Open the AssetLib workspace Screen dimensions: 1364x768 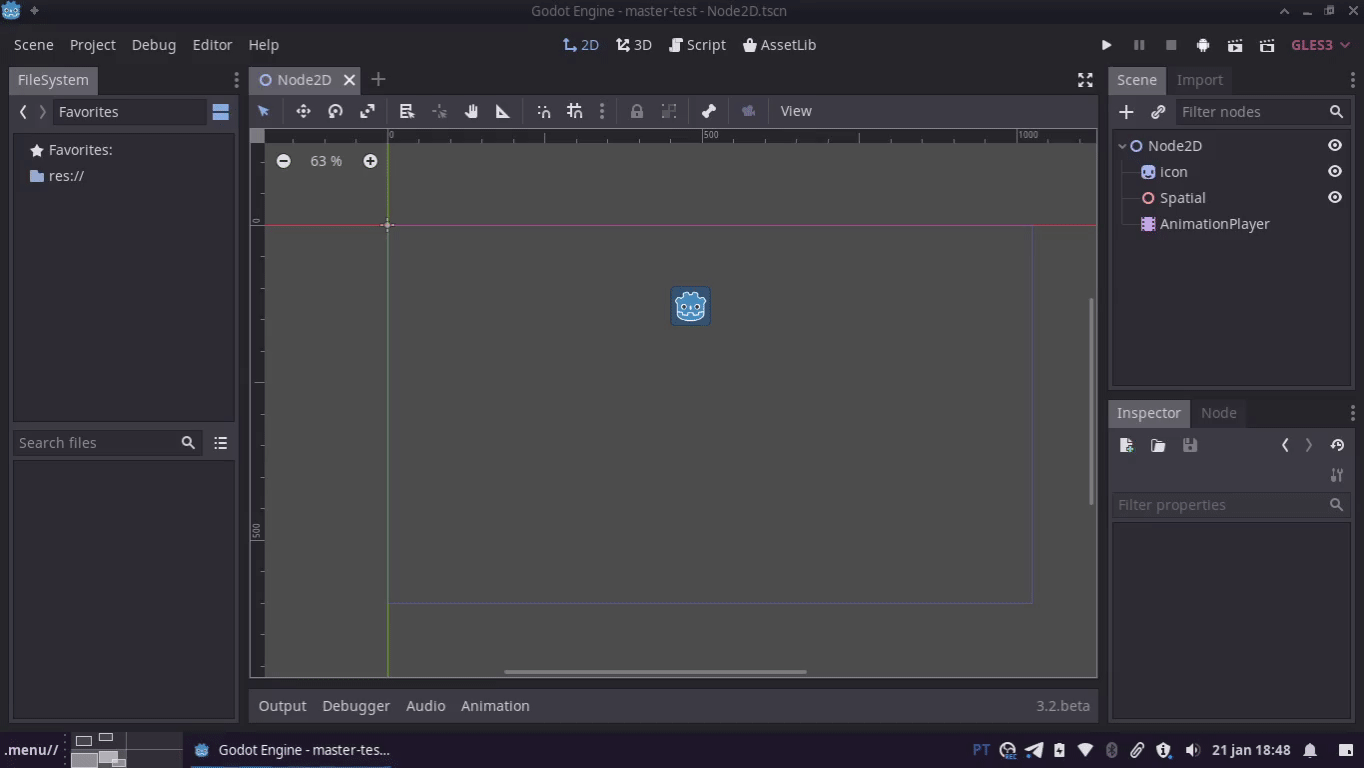pos(780,45)
